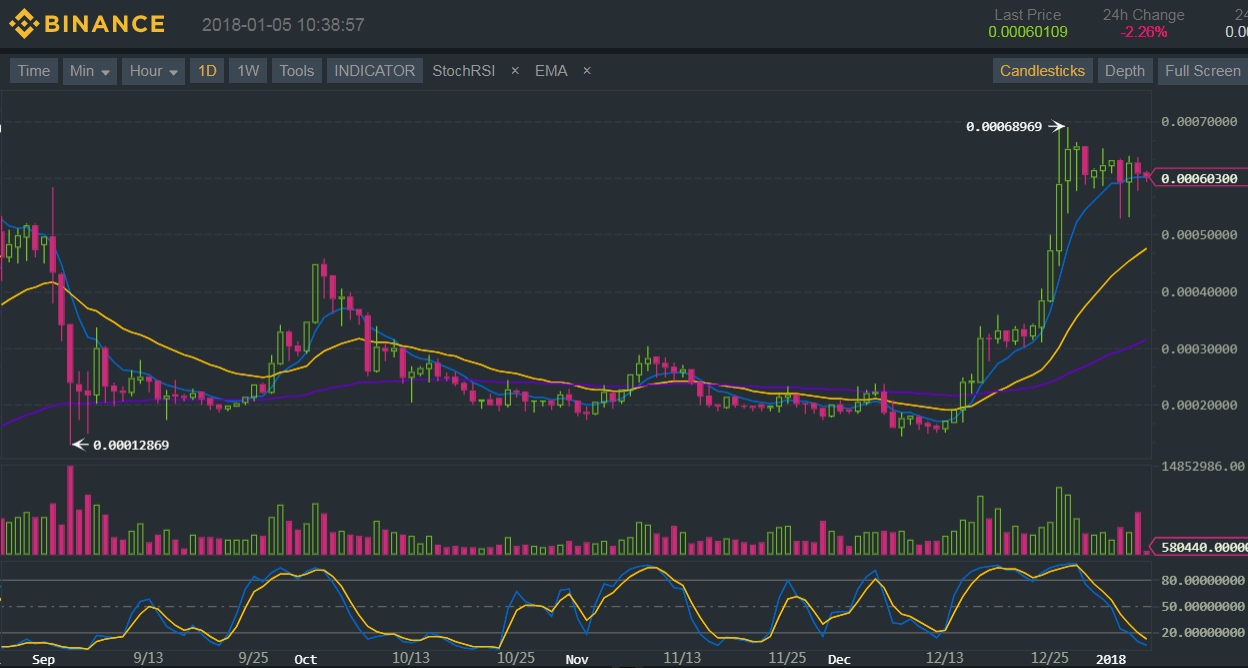
Task: Click the 12/13 date label
Action: pyautogui.click(x=944, y=659)
